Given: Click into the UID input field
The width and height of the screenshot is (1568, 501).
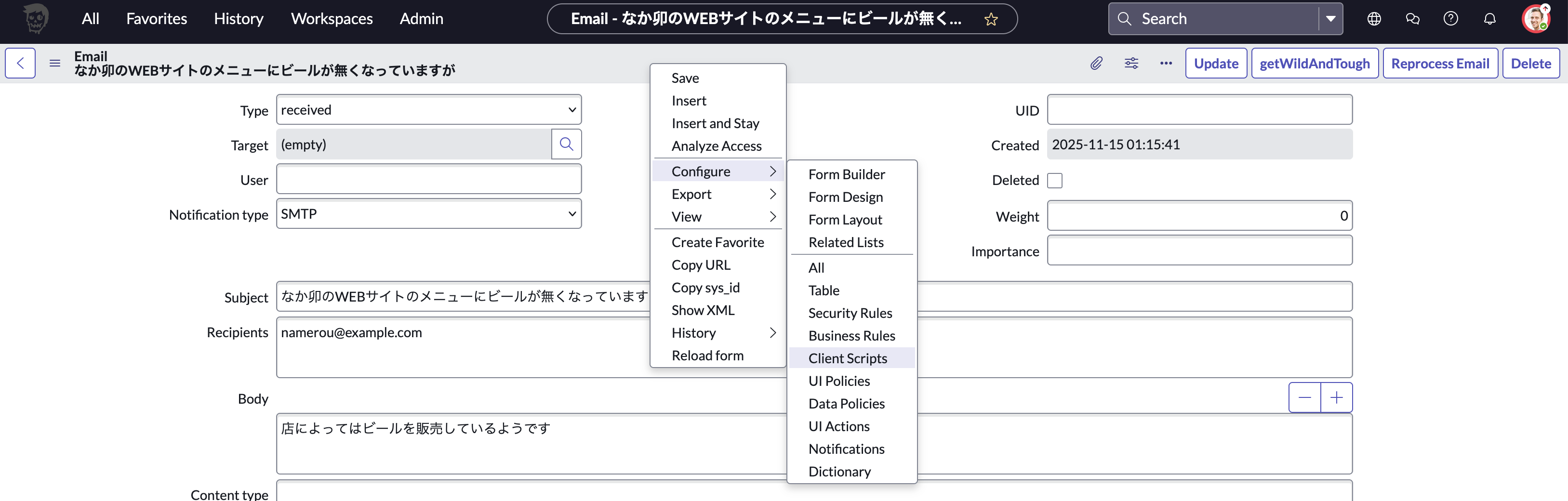Looking at the screenshot, I should 1199,109.
